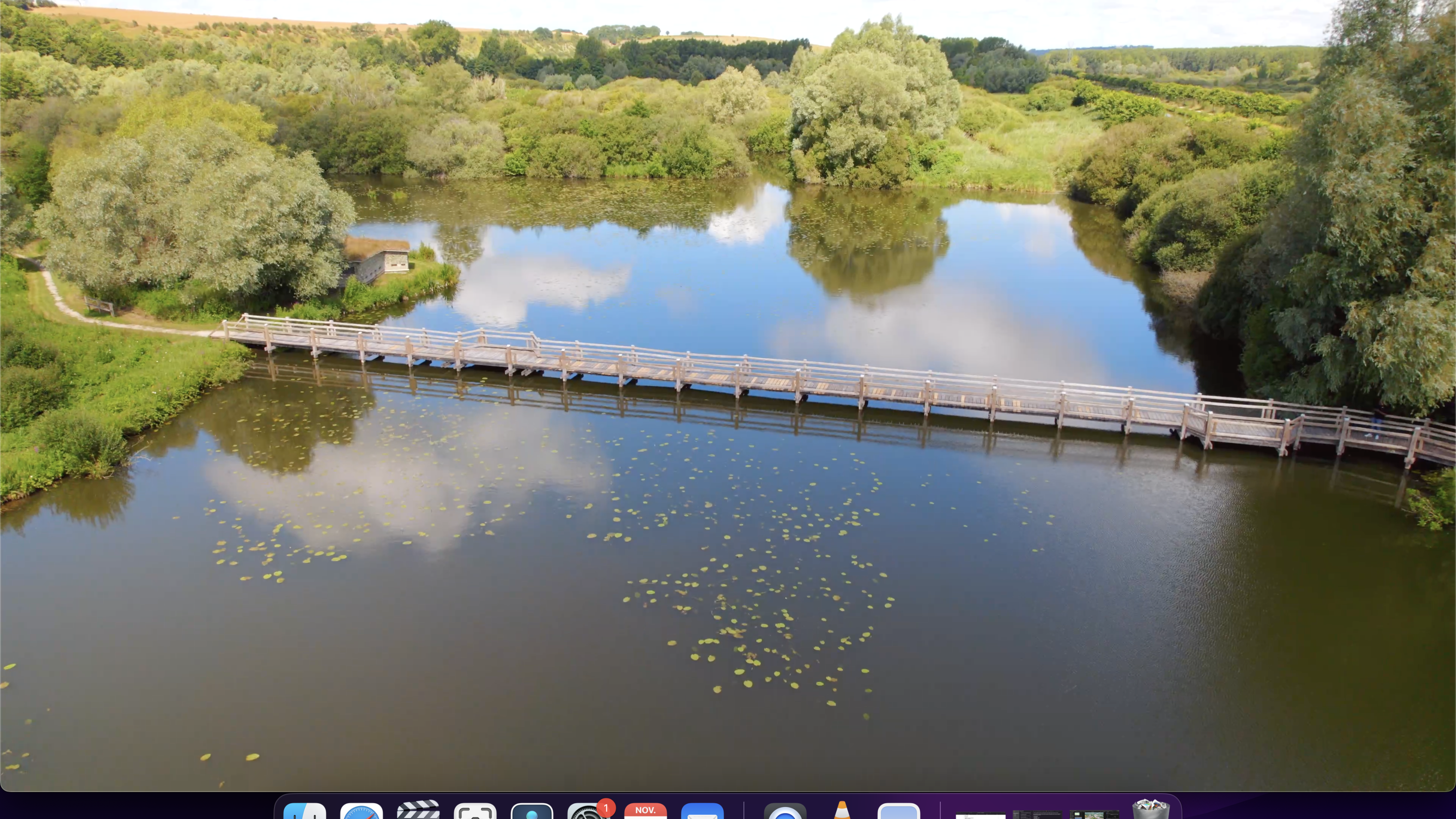This screenshot has height=819, width=1456.
Task: Click the wooden bench near the path
Action: 100,306
